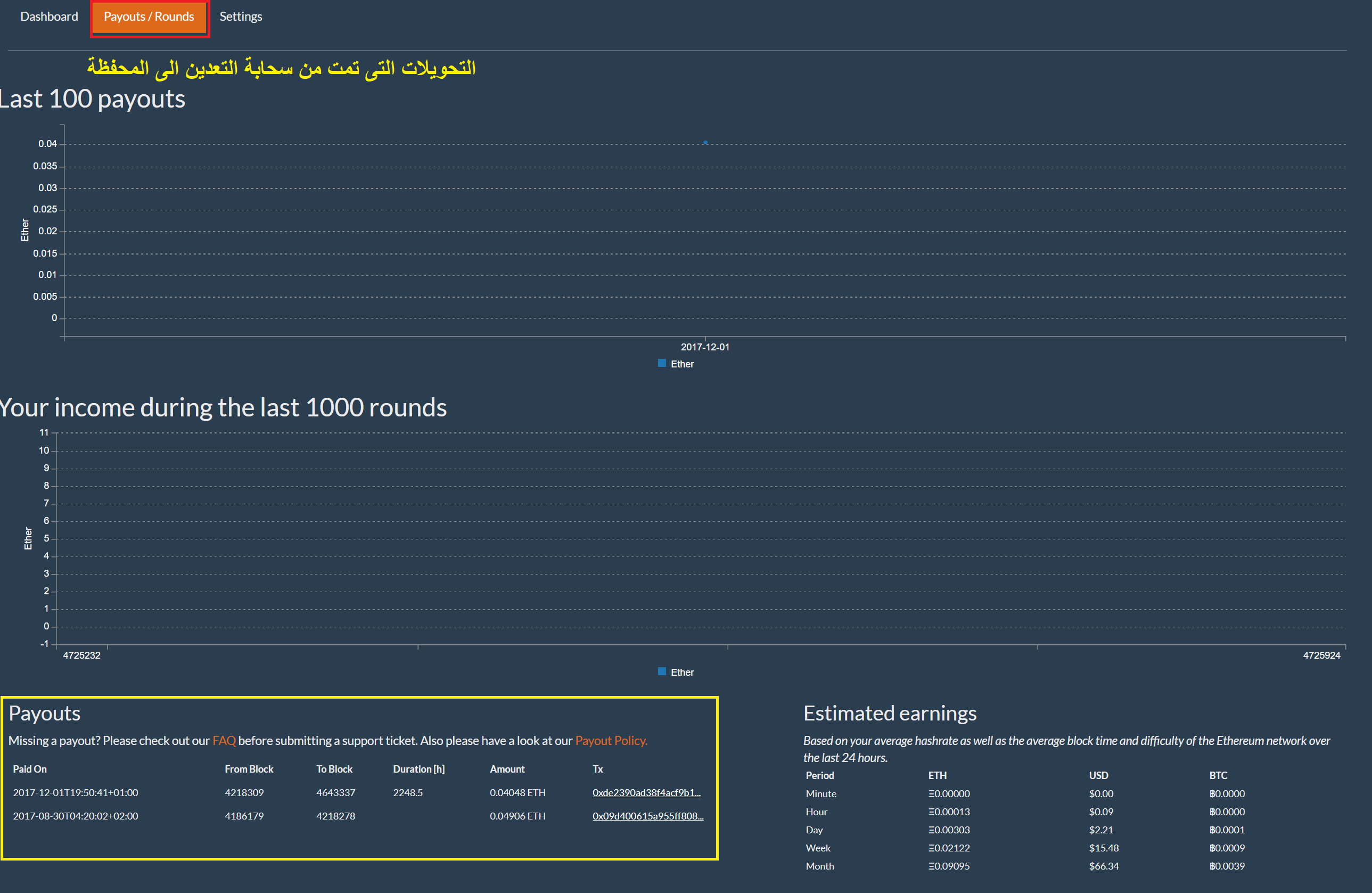This screenshot has width=1372, height=893.
Task: Click the From Block value 4186179
Action: pos(244,816)
